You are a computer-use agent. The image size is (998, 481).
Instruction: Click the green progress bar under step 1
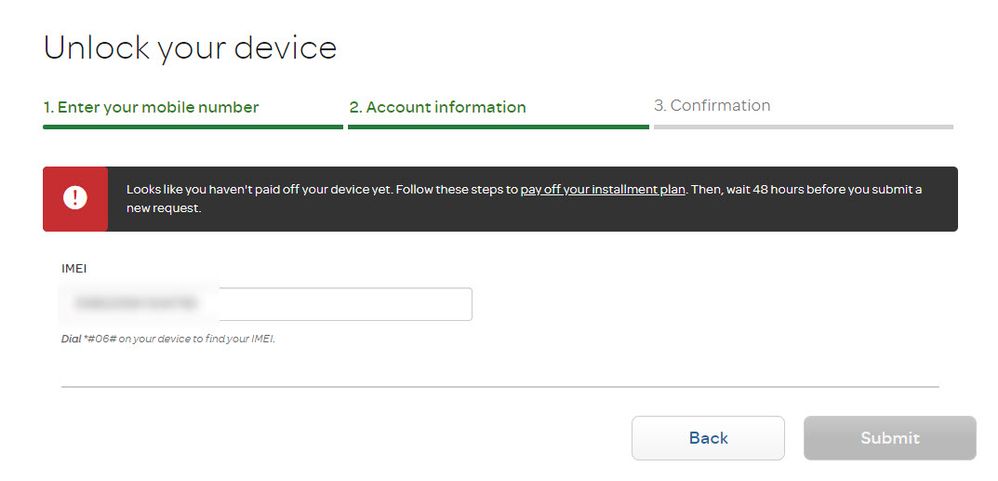pyautogui.click(x=193, y=127)
